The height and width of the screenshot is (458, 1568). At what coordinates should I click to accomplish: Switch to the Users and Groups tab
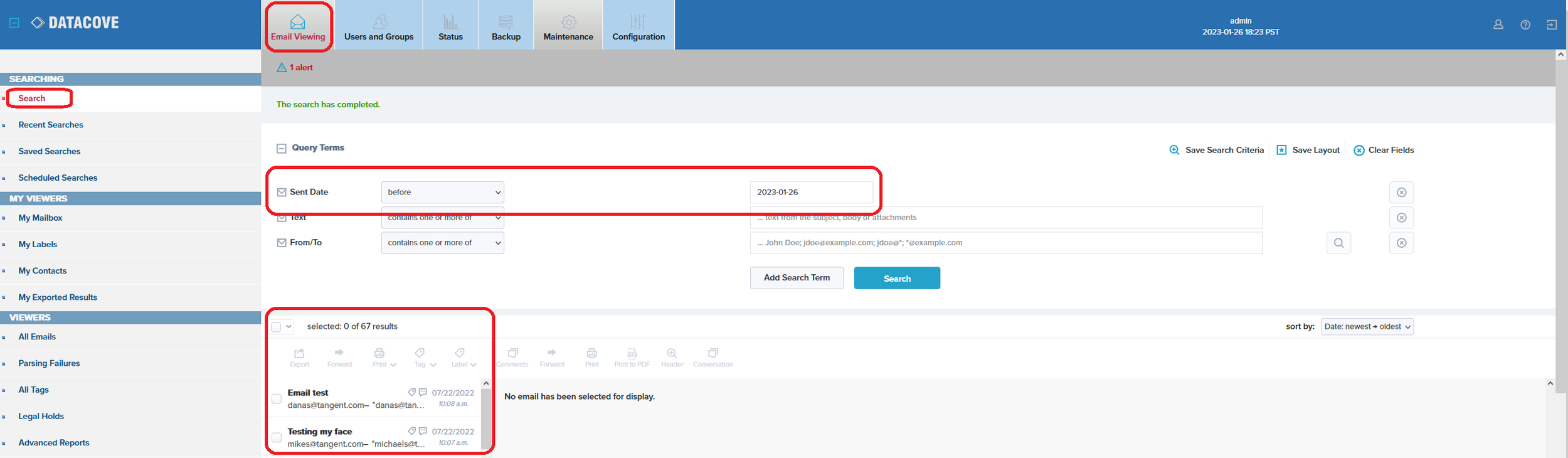[379, 25]
